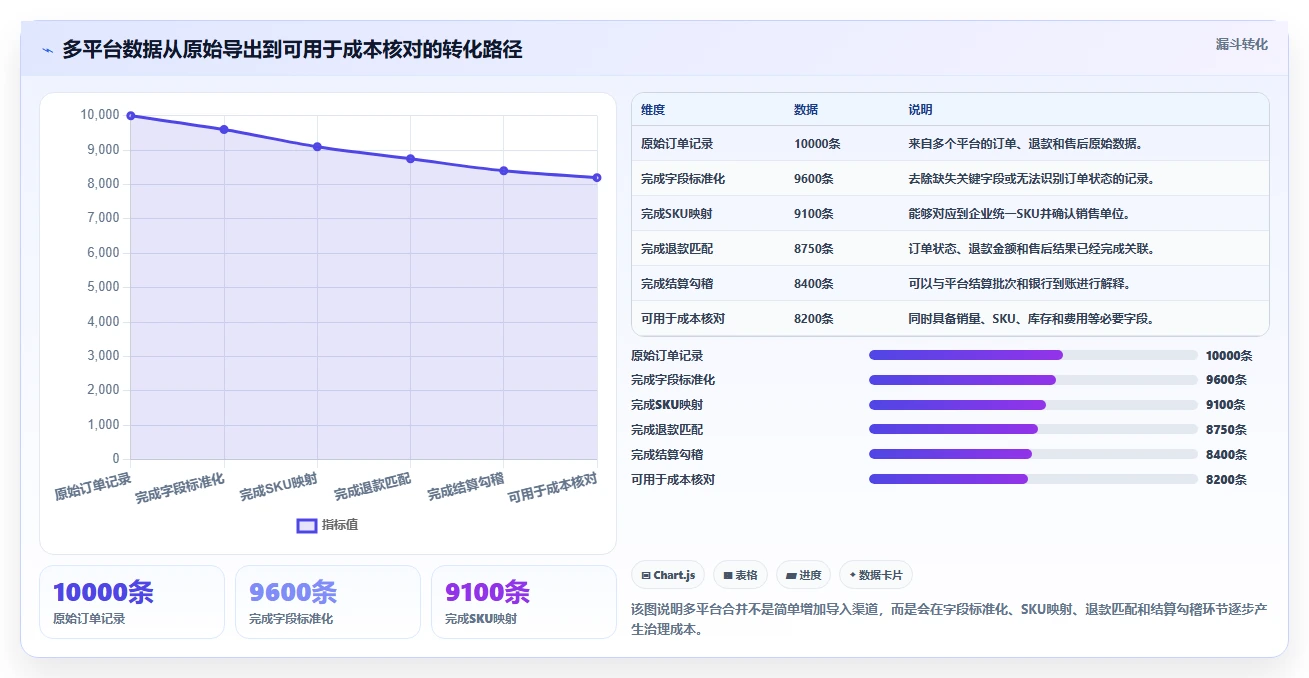Click the 可用于成本核对 x-axis label
This screenshot has width=1309, height=678.
(552, 487)
